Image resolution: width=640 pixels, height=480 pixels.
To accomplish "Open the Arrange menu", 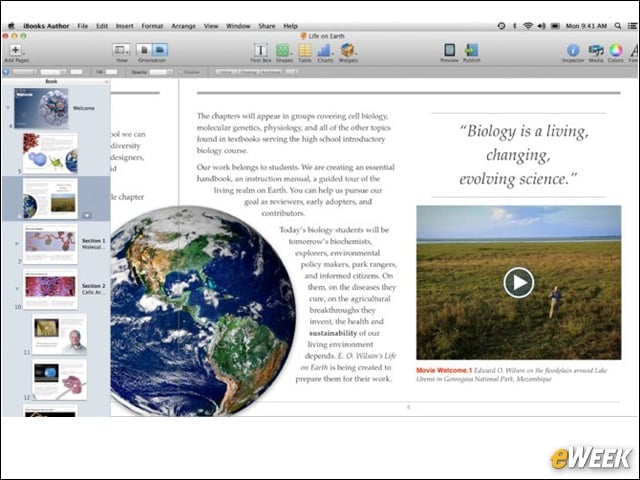I will 183,26.
